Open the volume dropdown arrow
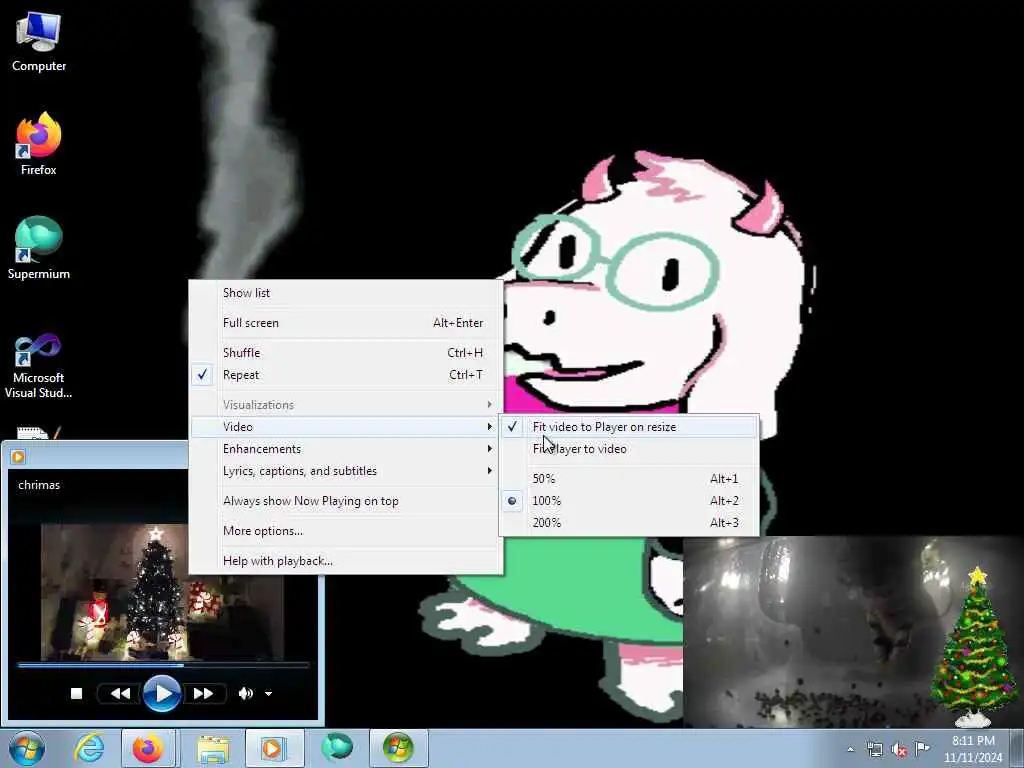 click(x=268, y=694)
